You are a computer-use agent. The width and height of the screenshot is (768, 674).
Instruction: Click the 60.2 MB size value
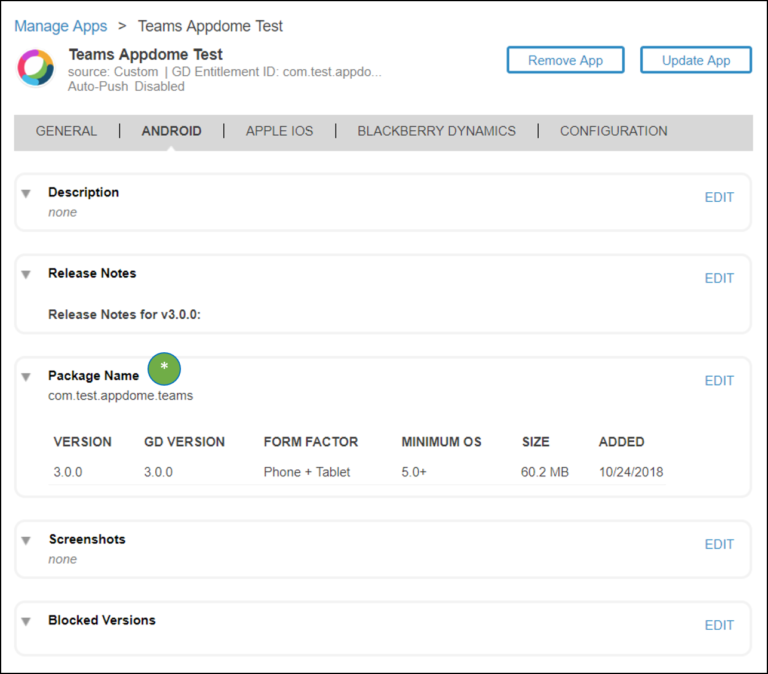(545, 472)
